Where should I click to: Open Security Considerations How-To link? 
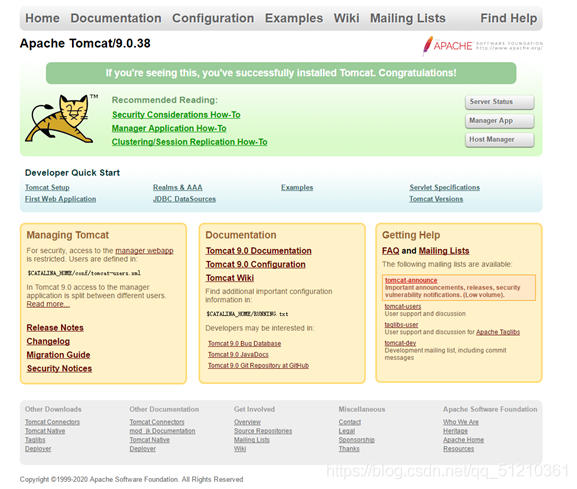click(x=176, y=115)
